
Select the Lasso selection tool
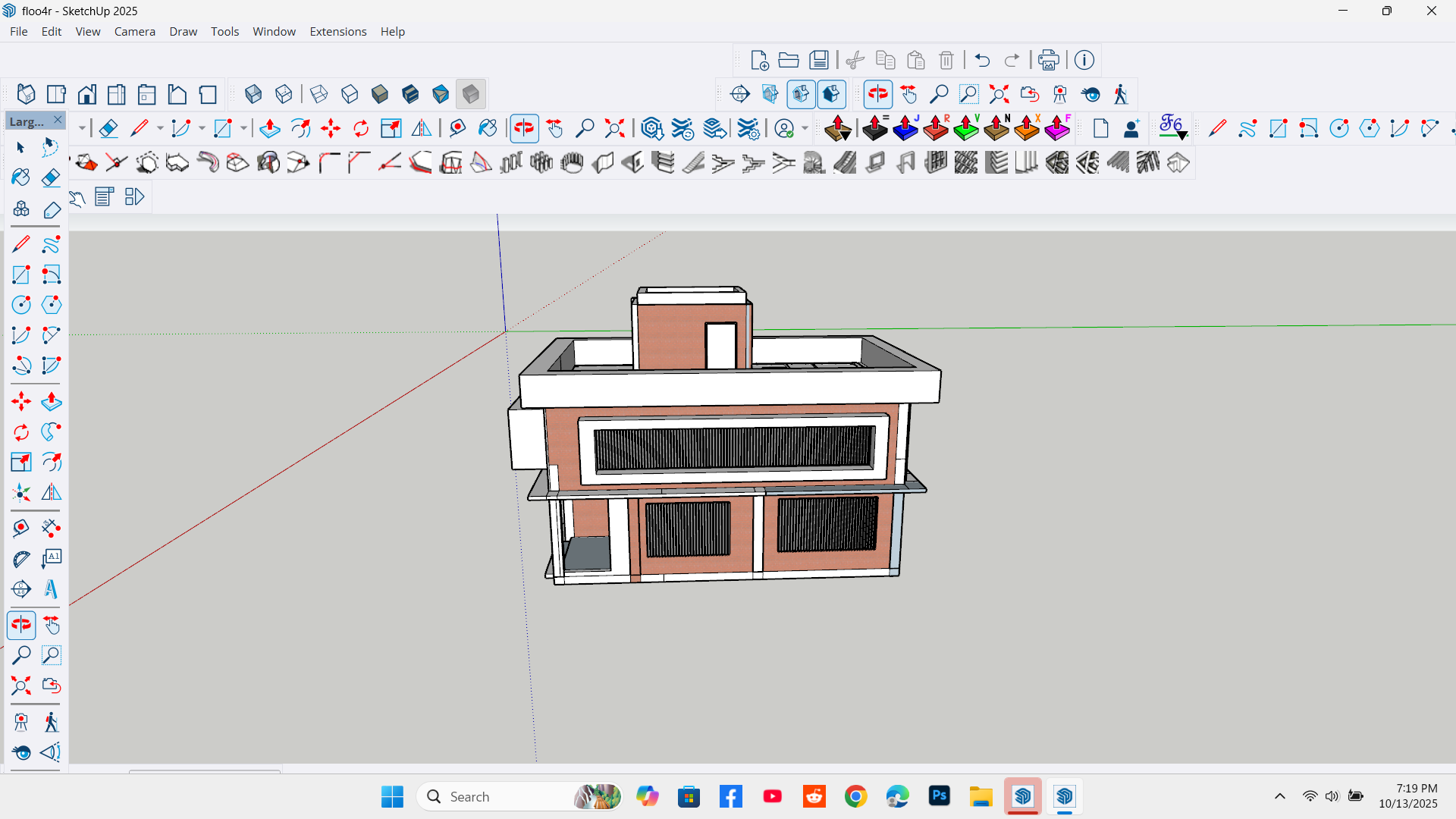point(51,147)
